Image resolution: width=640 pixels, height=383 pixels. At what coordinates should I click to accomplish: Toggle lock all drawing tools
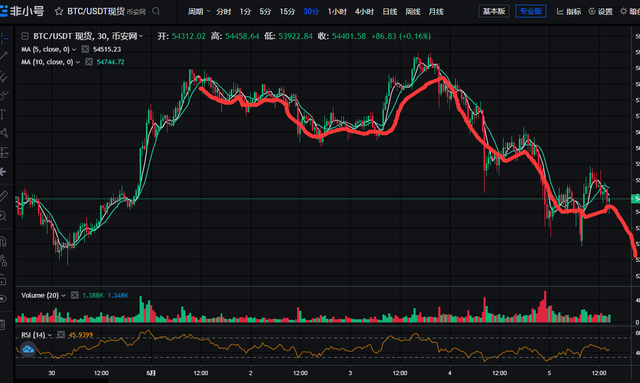3,280
